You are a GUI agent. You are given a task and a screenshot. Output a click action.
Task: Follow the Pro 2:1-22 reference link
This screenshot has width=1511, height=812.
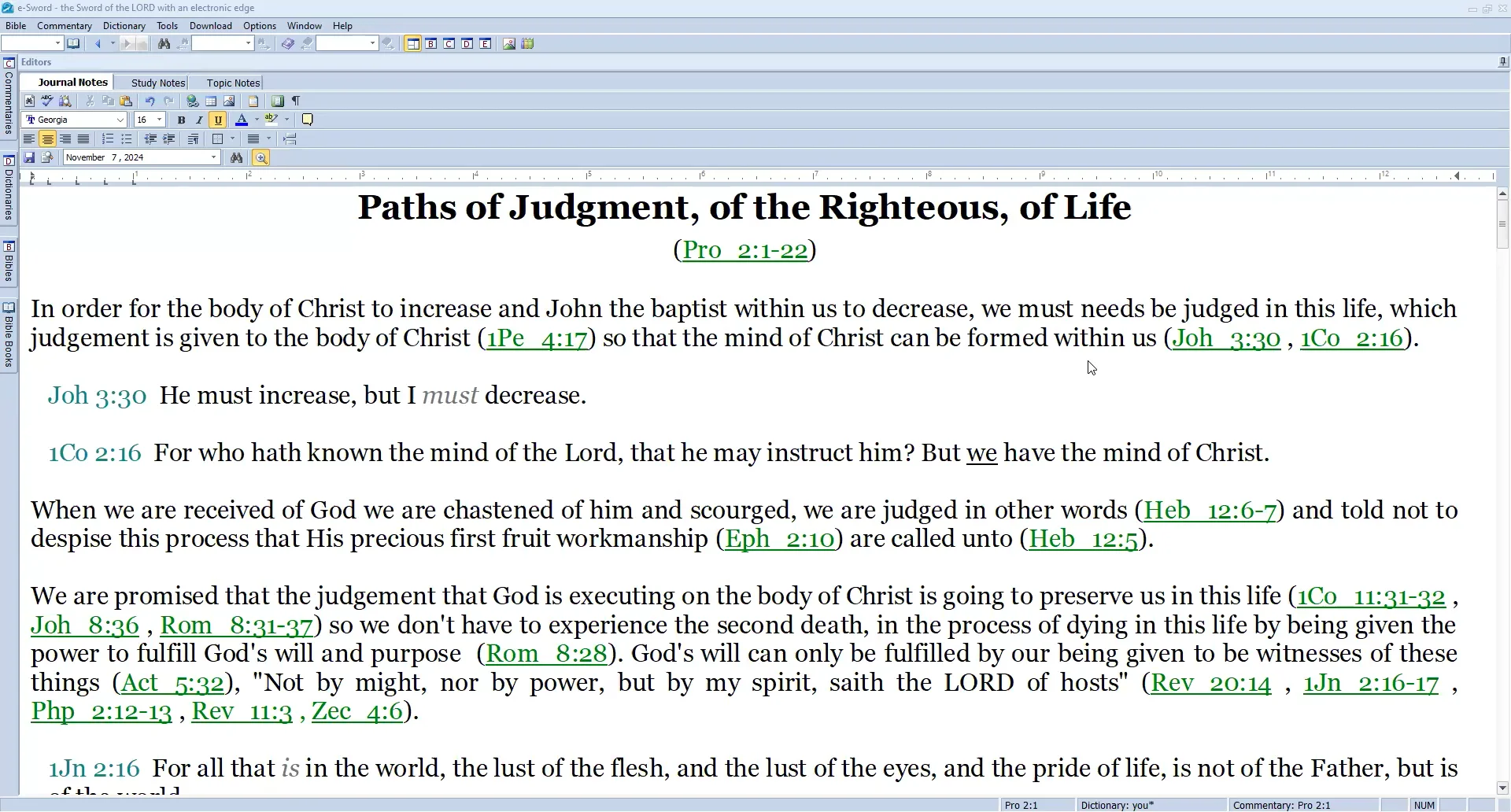pyautogui.click(x=744, y=249)
